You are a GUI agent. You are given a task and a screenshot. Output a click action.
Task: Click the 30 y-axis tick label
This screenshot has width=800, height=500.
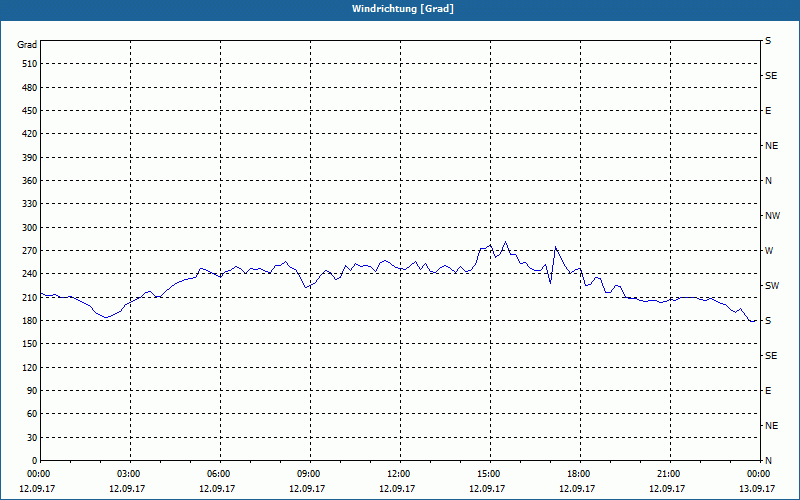click(32, 438)
